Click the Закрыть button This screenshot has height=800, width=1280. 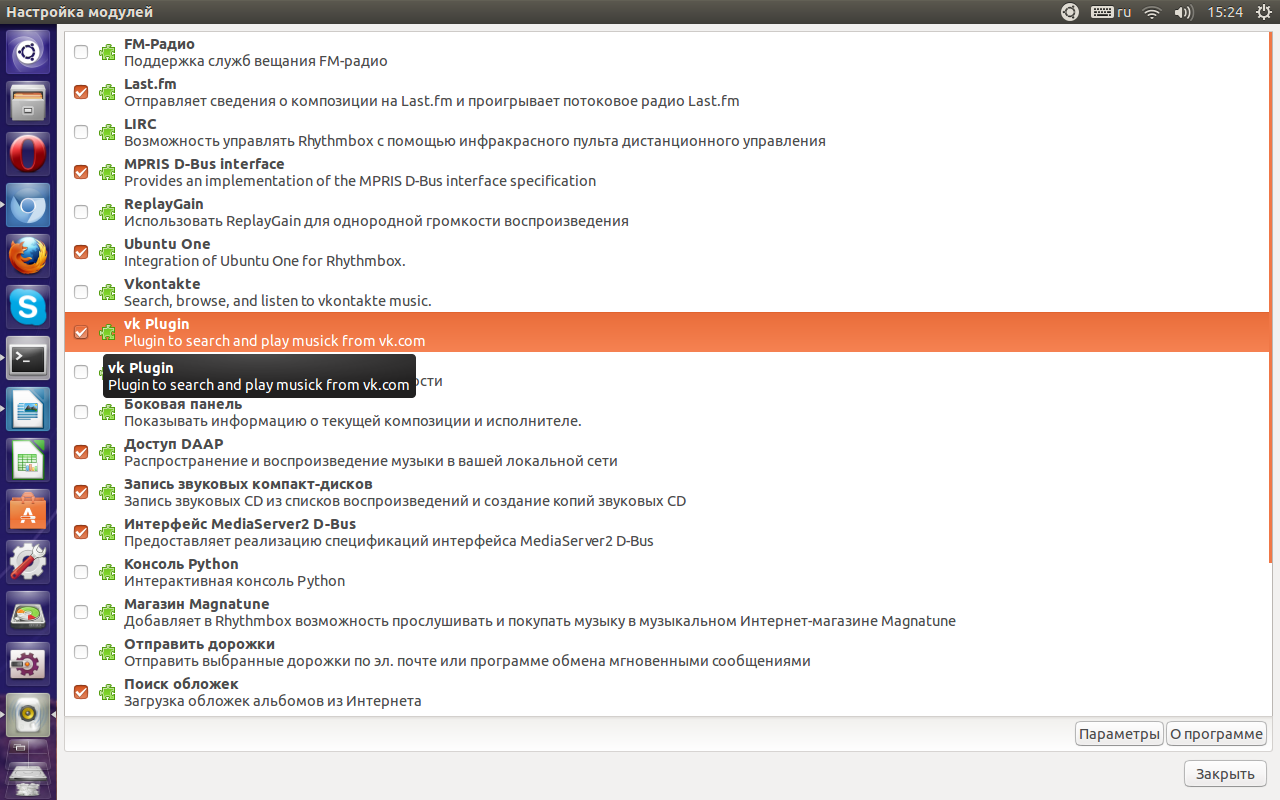pos(1225,774)
